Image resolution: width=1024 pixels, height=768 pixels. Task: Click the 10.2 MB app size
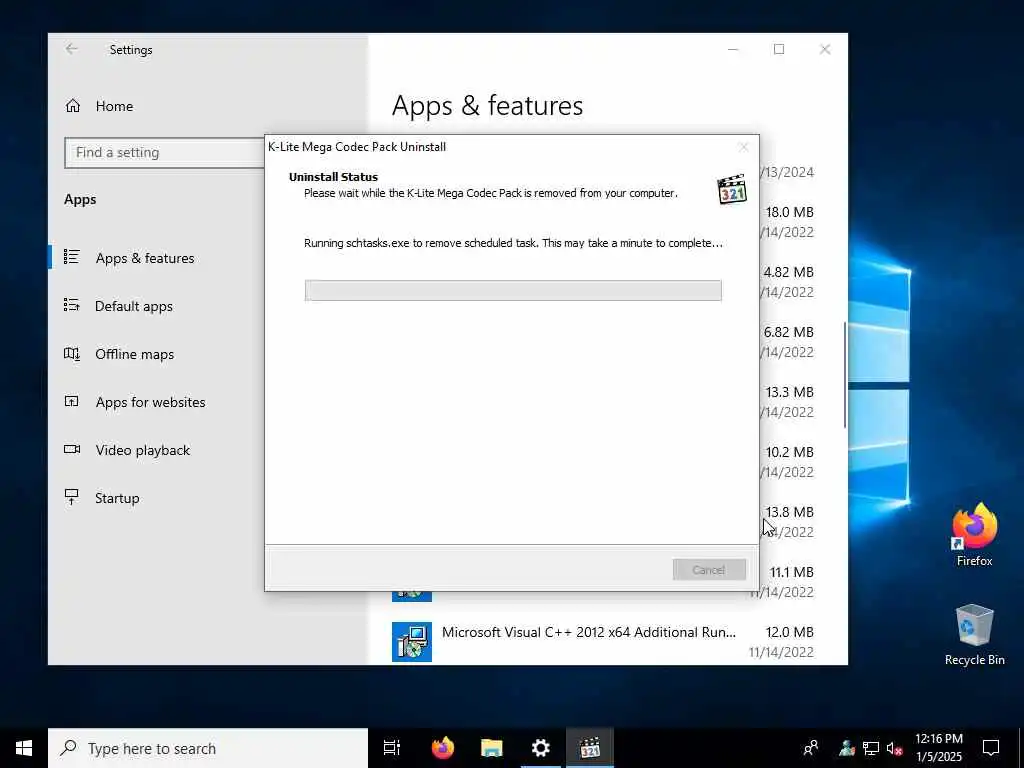pyautogui.click(x=789, y=452)
